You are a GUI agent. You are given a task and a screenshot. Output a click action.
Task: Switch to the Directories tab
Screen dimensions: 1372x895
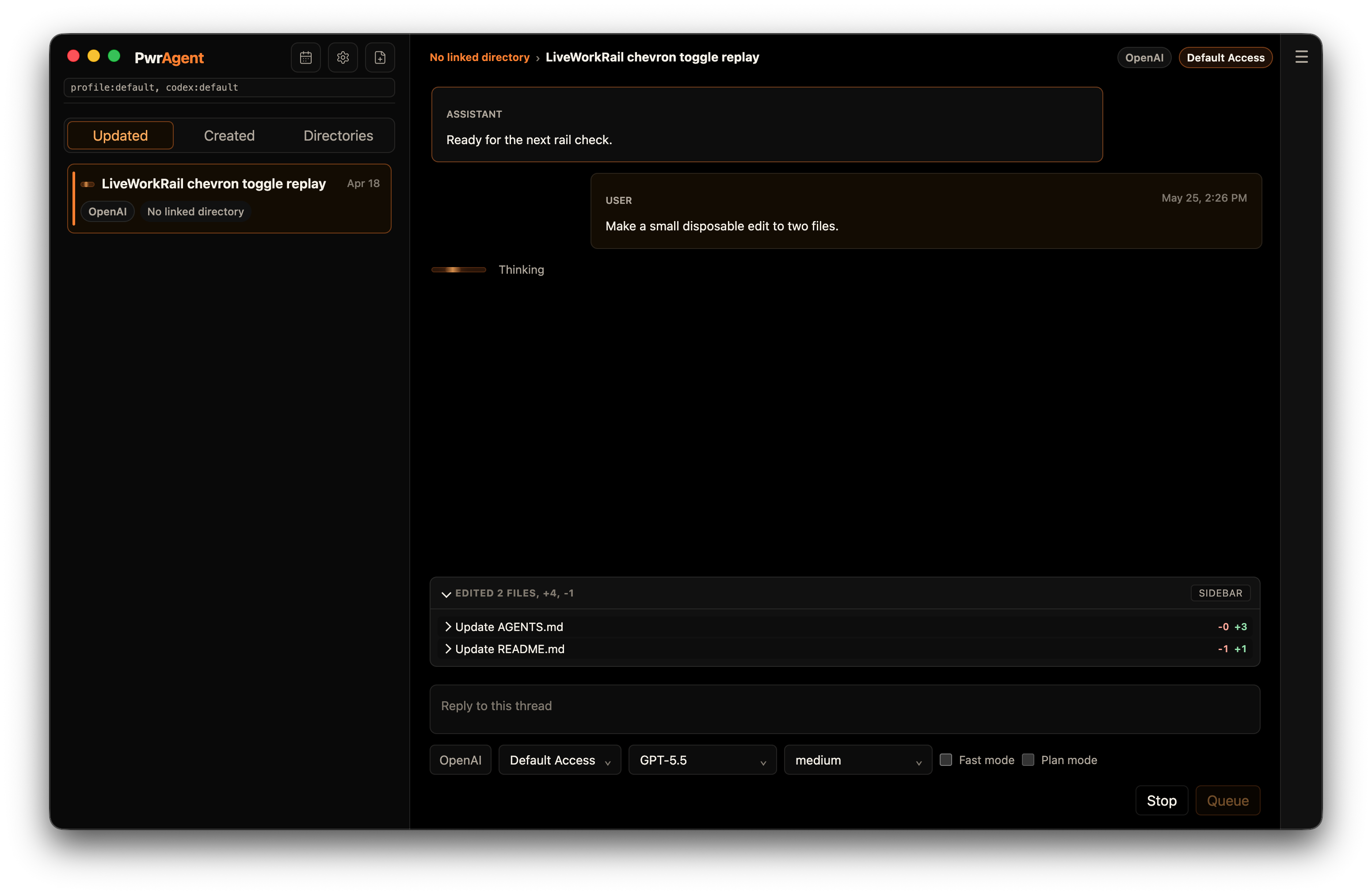tap(339, 135)
